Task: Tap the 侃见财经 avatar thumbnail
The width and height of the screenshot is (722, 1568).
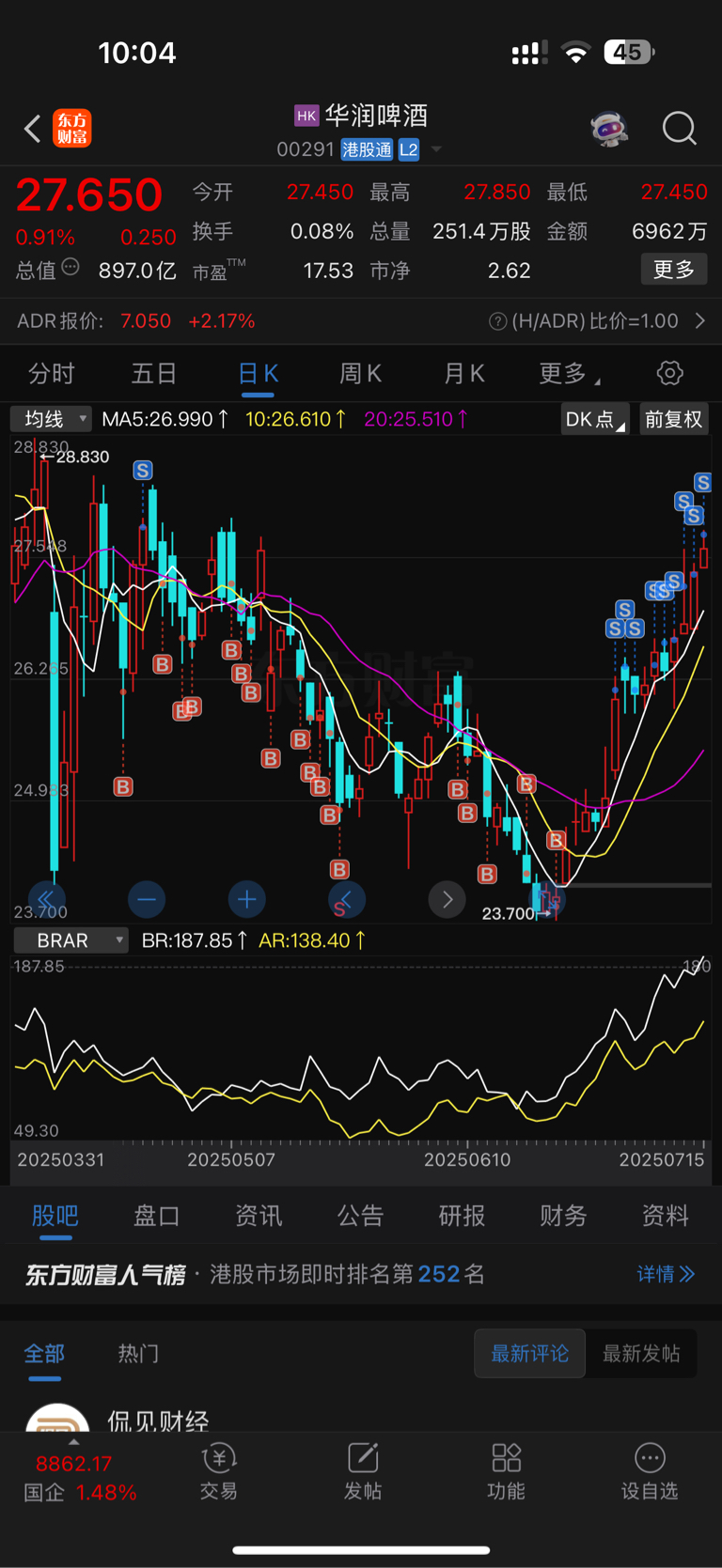Action: (57, 1419)
